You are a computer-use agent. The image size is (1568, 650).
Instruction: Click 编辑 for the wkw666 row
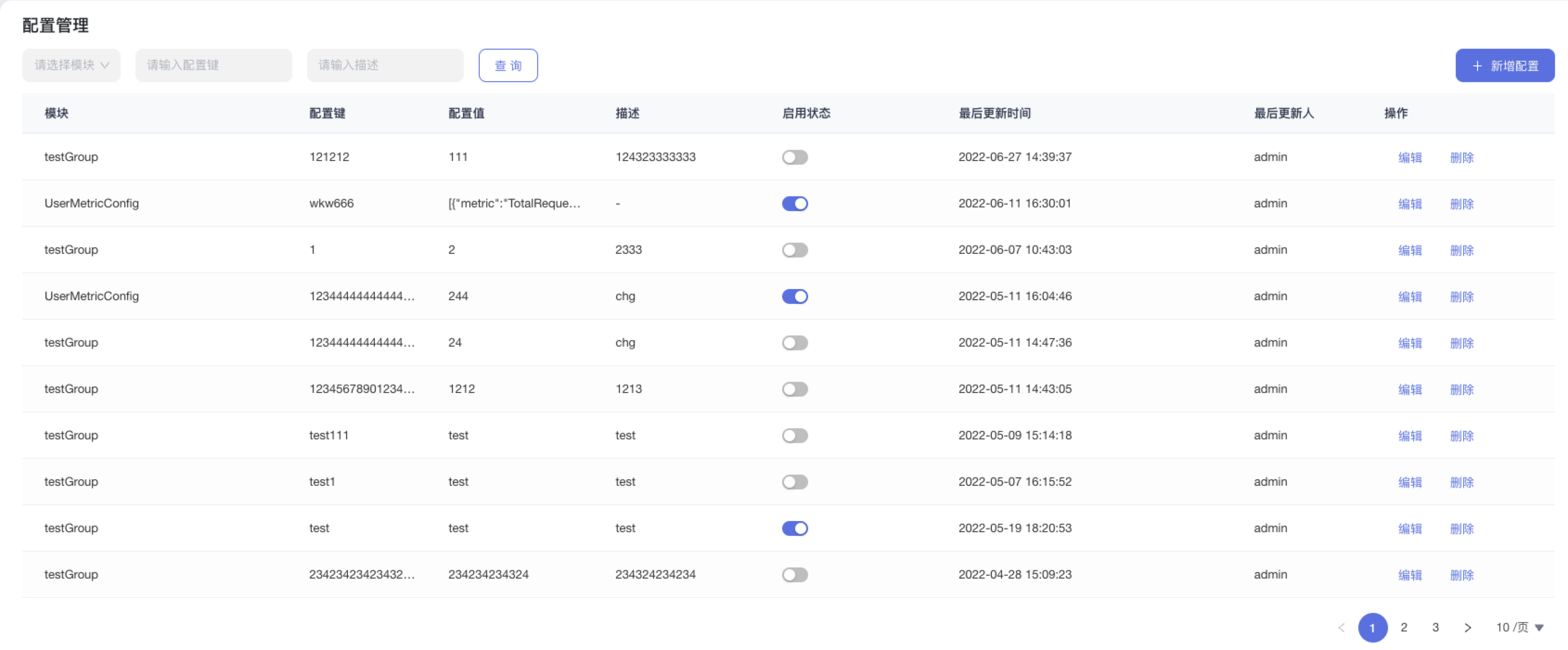pos(1409,204)
